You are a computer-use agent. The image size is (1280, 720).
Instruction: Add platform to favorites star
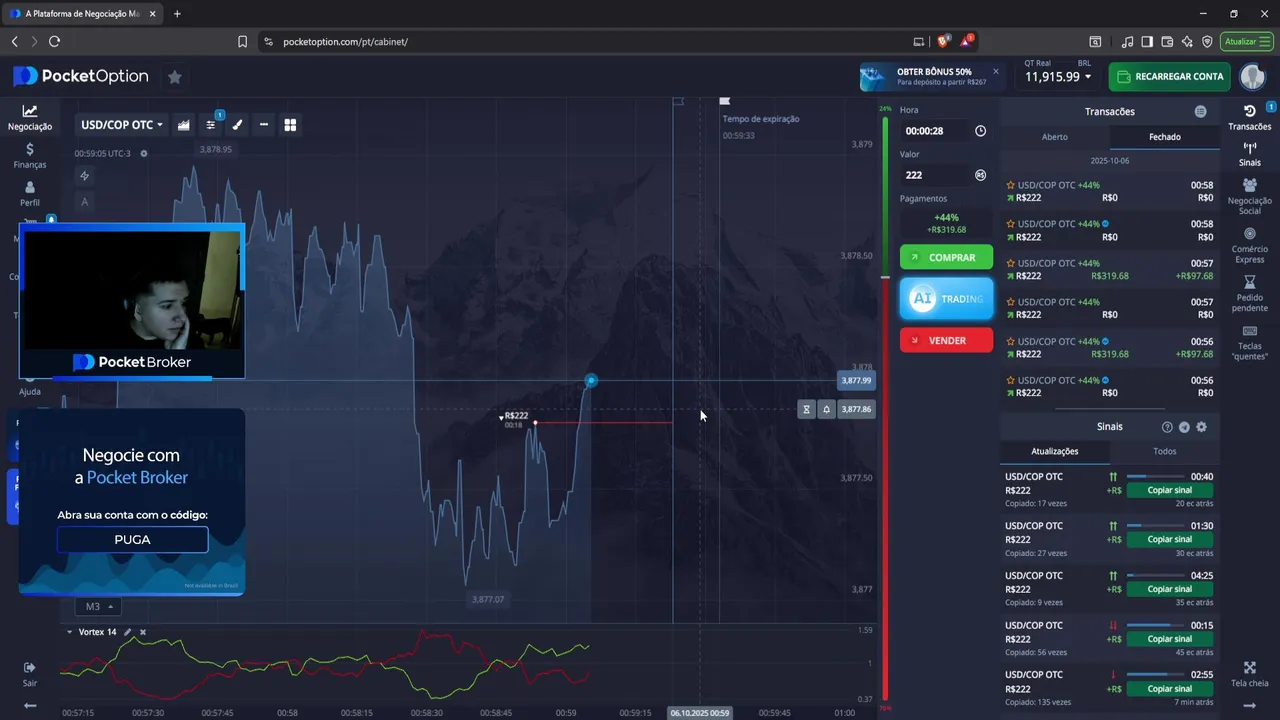(x=175, y=77)
